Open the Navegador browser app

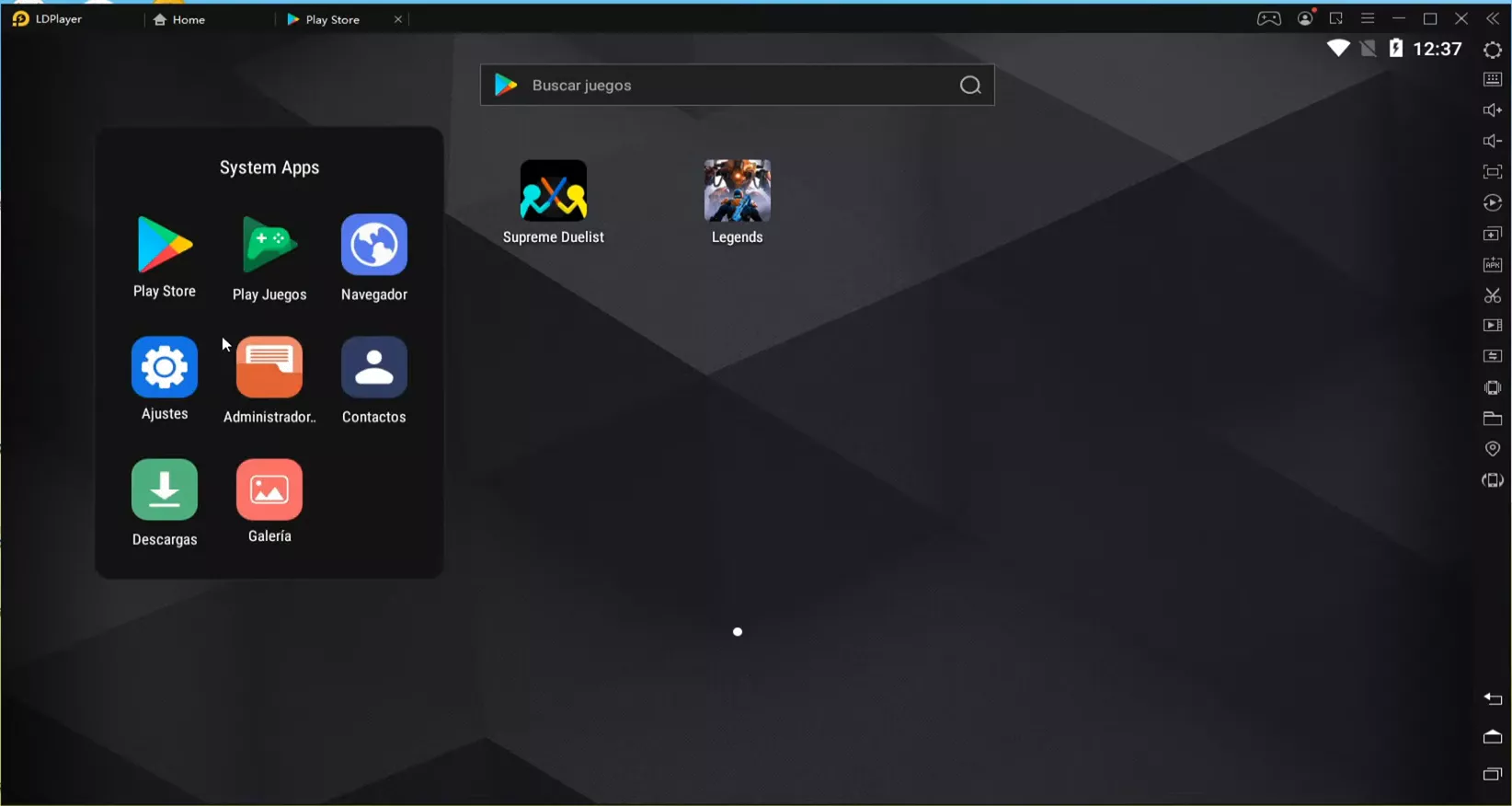point(374,246)
